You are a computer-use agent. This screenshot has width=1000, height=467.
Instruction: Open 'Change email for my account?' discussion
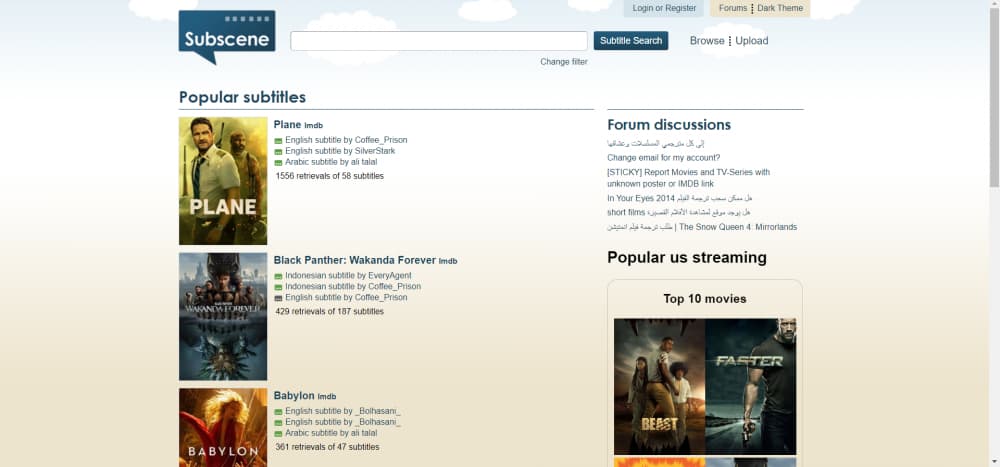[x=663, y=158]
